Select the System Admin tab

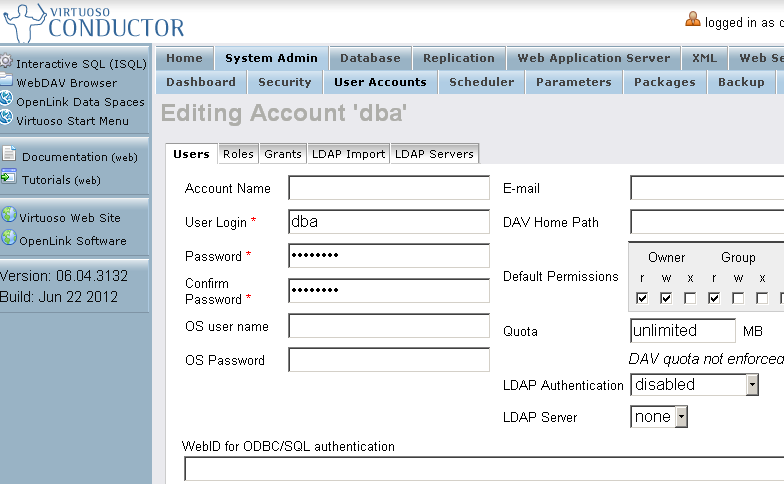pos(272,58)
